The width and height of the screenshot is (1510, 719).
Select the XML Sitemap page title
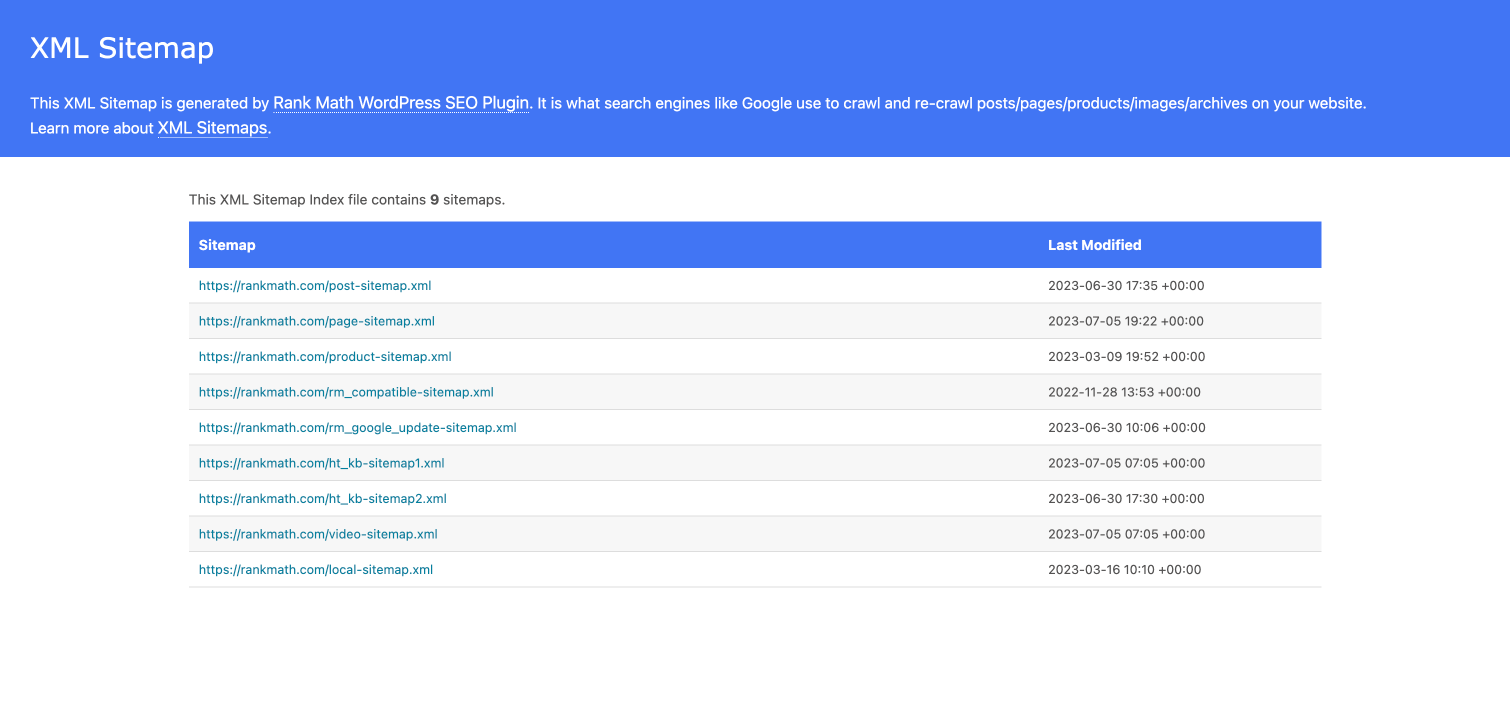pos(122,47)
